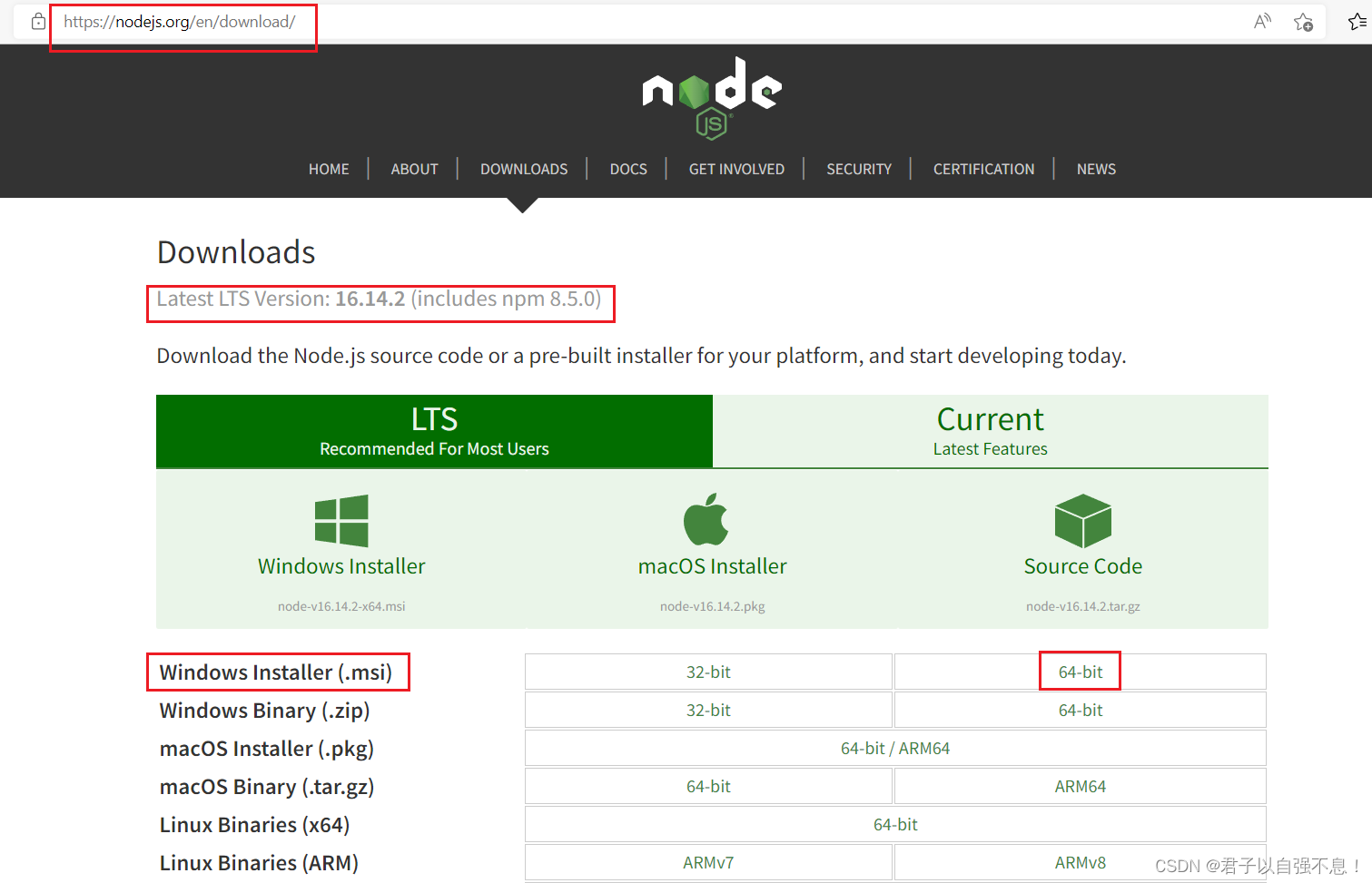Image resolution: width=1372 pixels, height=883 pixels.
Task: Navigate to GET INVOLVED
Action: pos(736,169)
